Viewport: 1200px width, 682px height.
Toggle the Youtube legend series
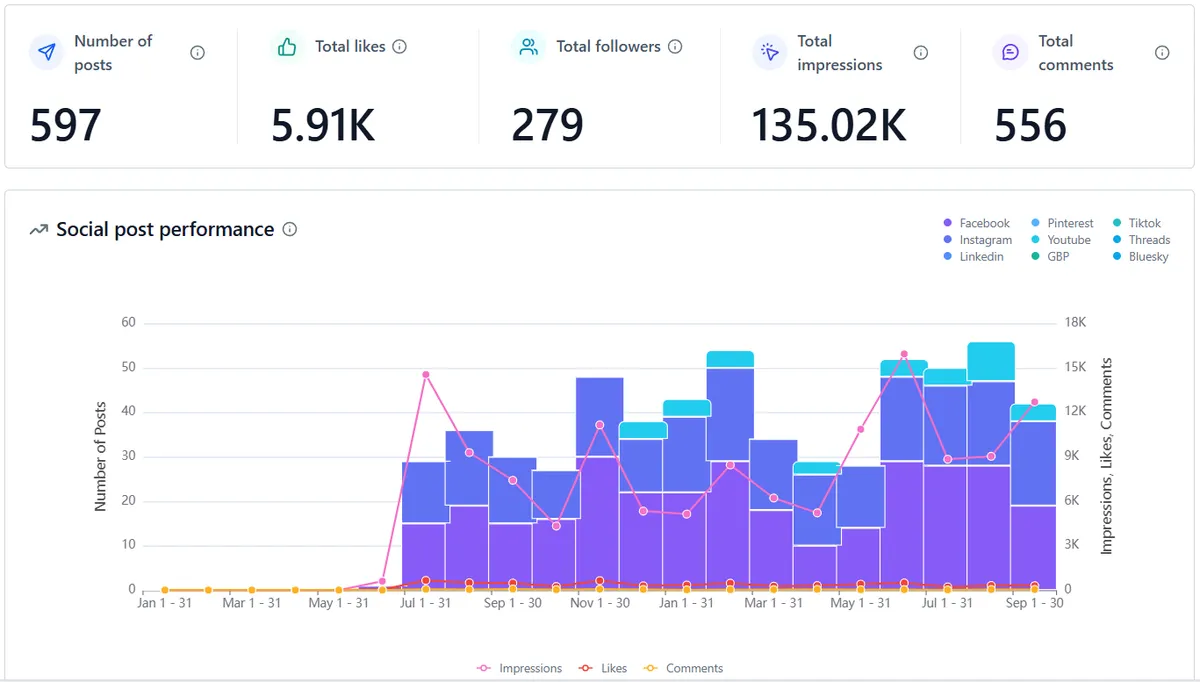[x=1061, y=240]
